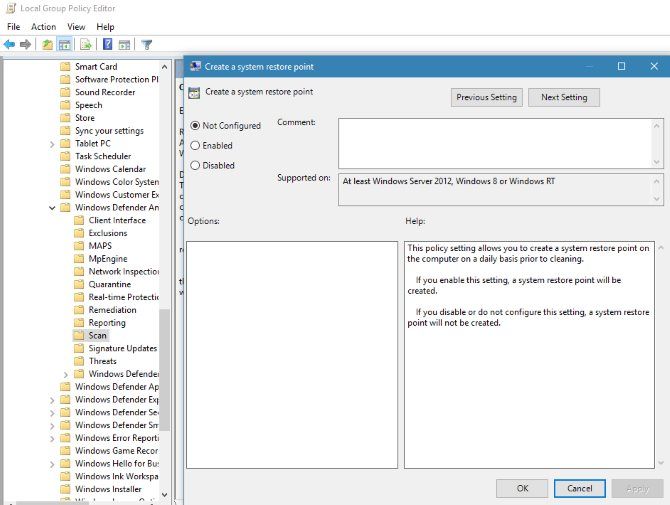The height and width of the screenshot is (505, 670).
Task: Expand the Windows Defender Exploit Guard node
Action: [x=52, y=400]
